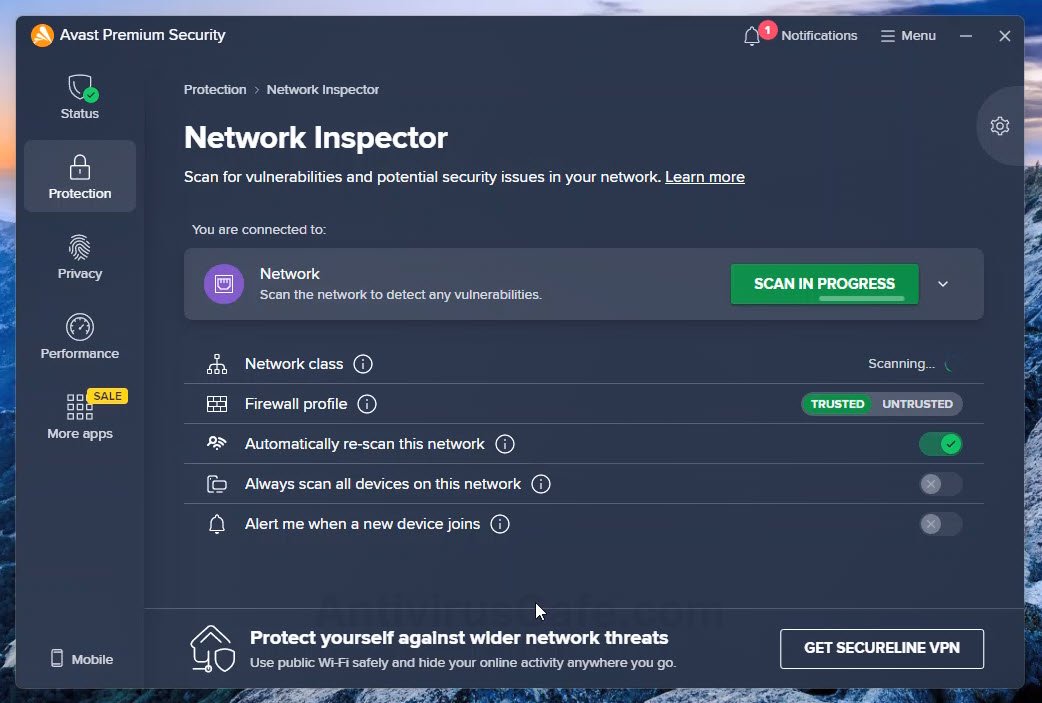This screenshot has height=703, width=1042.
Task: Click the Network class hierarchy icon
Action: (217, 364)
